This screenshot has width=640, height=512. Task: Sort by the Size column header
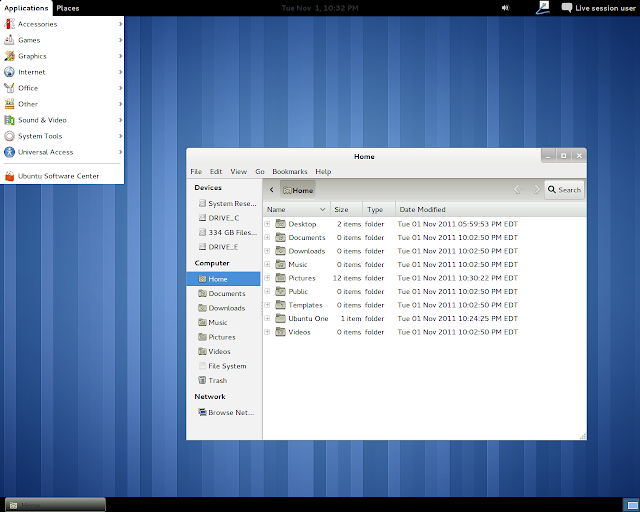(x=346, y=209)
